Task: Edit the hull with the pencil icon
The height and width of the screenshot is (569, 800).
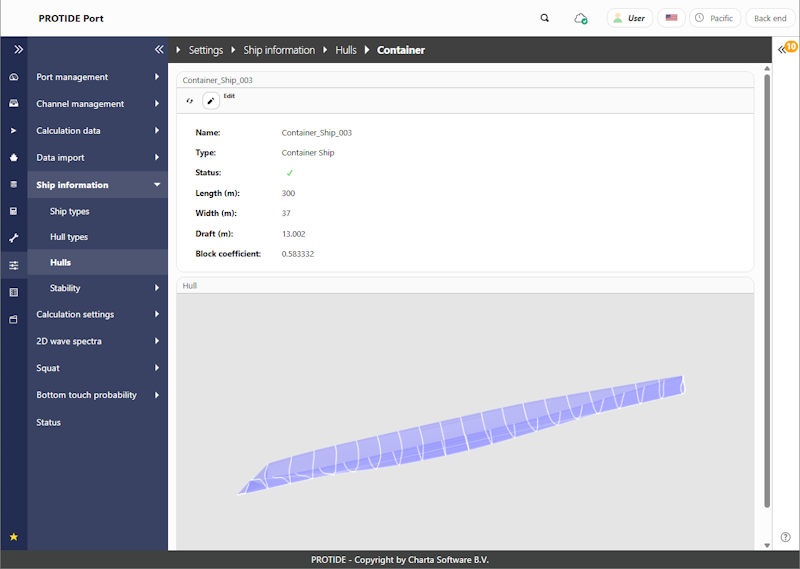Action: (211, 101)
